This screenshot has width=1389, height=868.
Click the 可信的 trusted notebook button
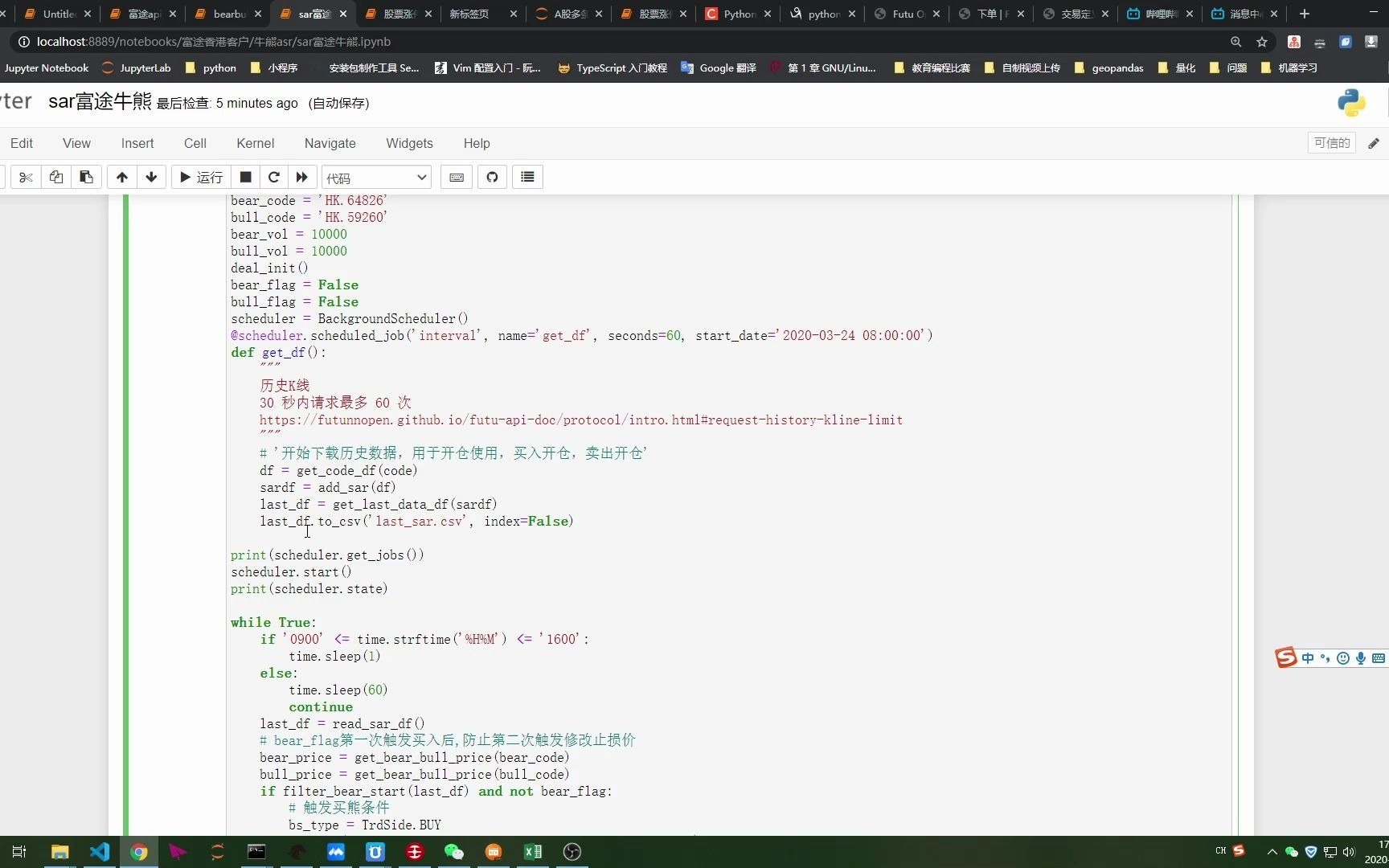coord(1331,143)
